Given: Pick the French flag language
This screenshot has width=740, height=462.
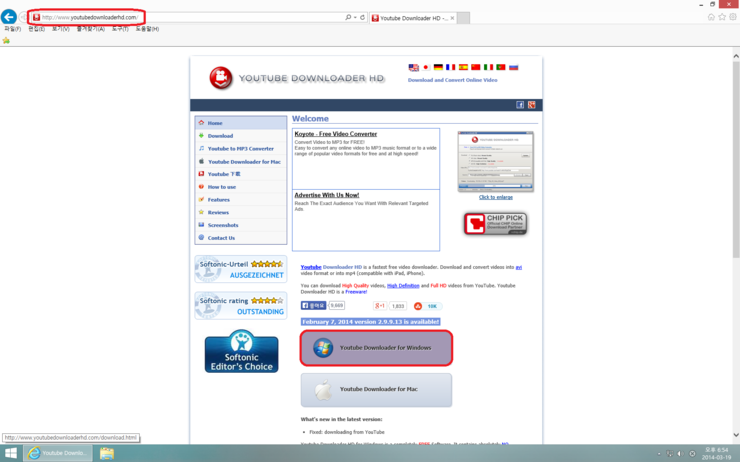Looking at the screenshot, I should [x=451, y=67].
